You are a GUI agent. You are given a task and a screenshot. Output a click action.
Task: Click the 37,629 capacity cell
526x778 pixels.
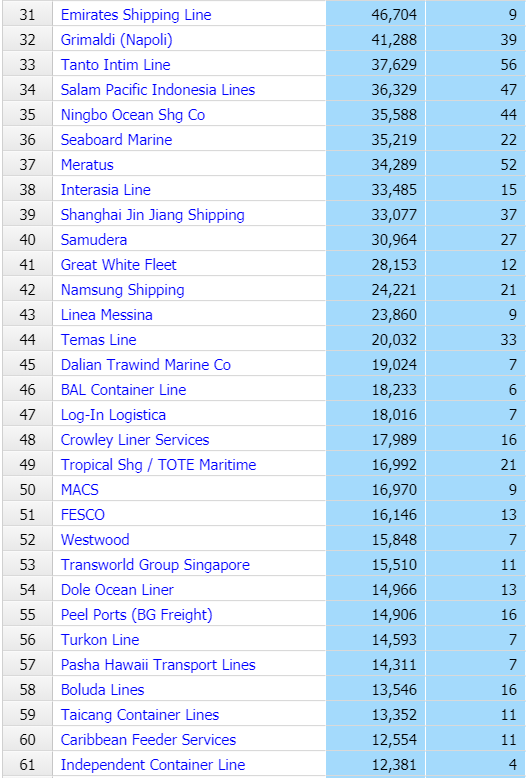(376, 65)
